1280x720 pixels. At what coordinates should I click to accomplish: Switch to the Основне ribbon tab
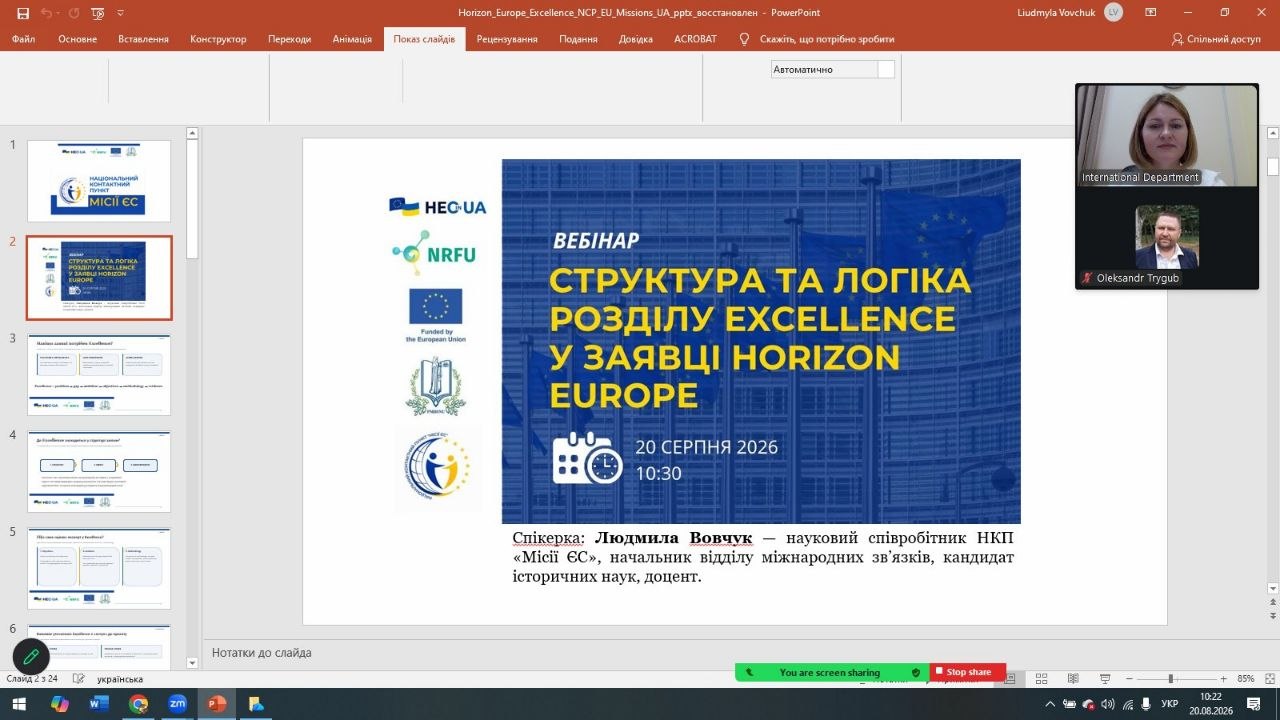77,39
